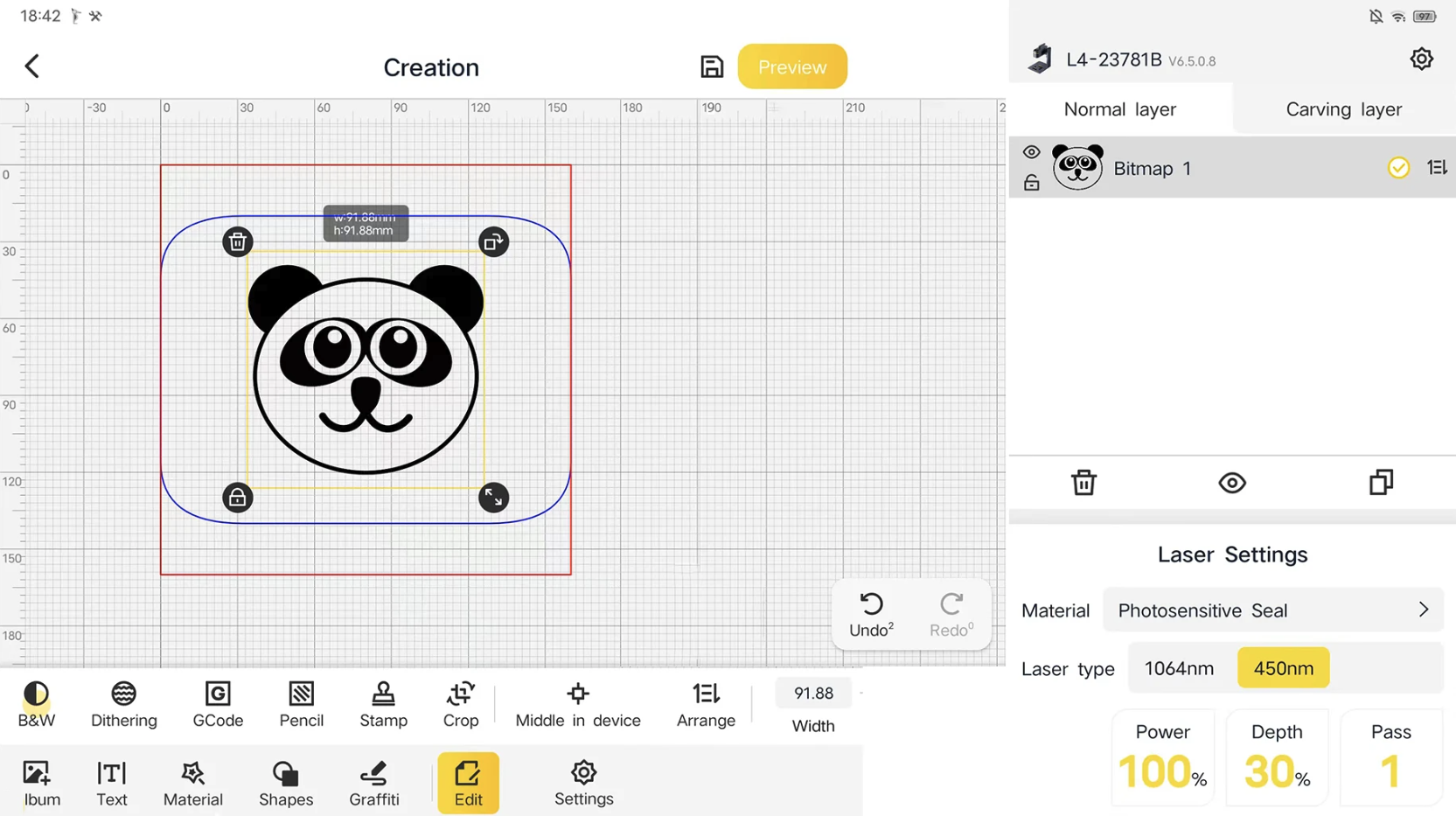
Task: Select the Edit tab in bottom bar
Action: click(468, 783)
